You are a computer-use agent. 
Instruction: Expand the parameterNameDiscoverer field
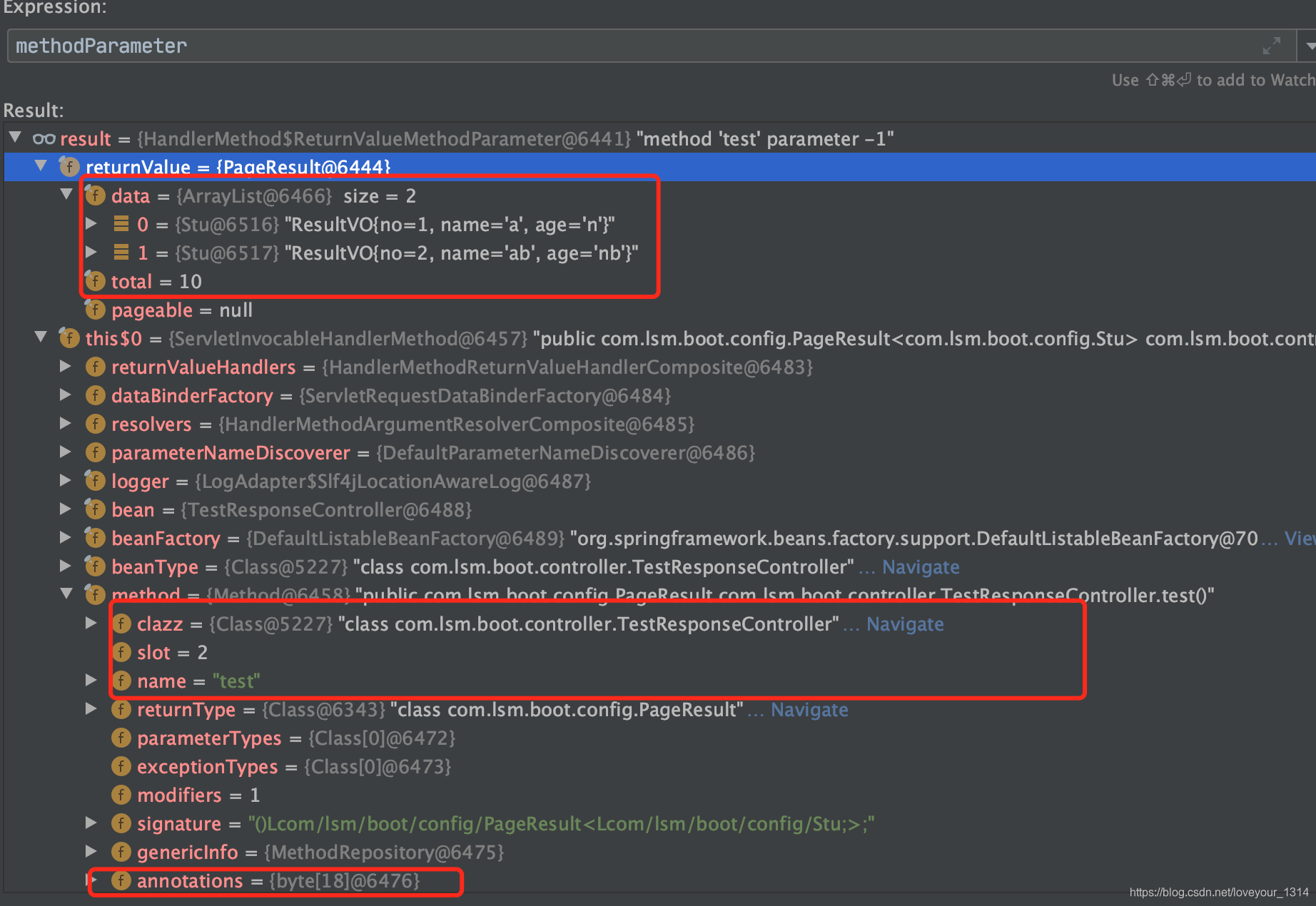[66, 452]
